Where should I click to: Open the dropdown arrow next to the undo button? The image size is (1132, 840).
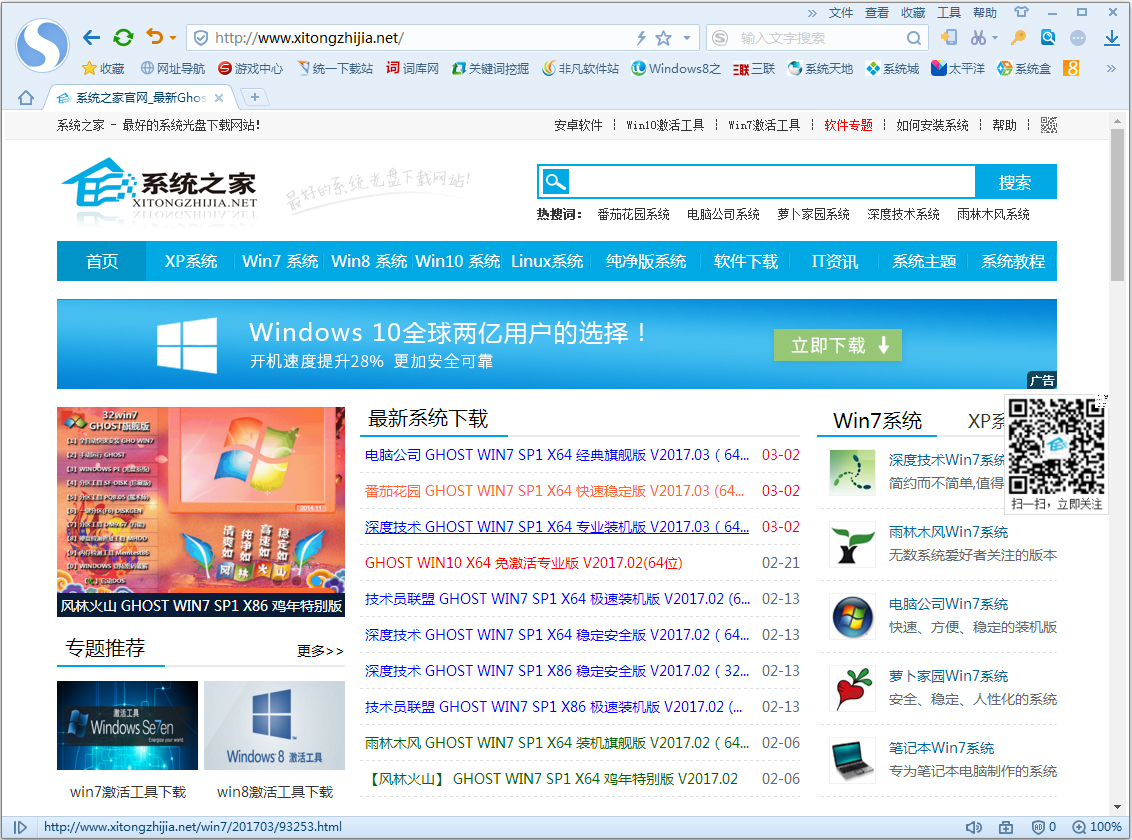(173, 38)
